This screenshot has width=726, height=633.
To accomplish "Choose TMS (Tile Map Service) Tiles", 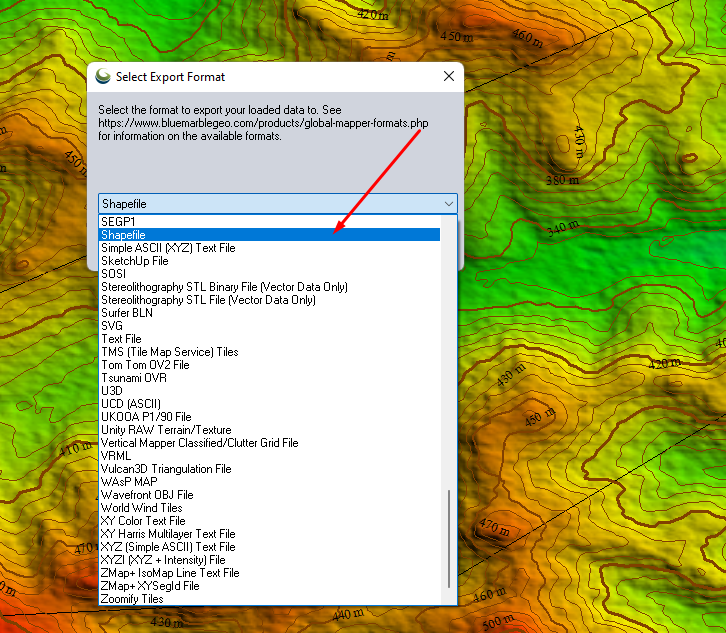I will point(270,352).
